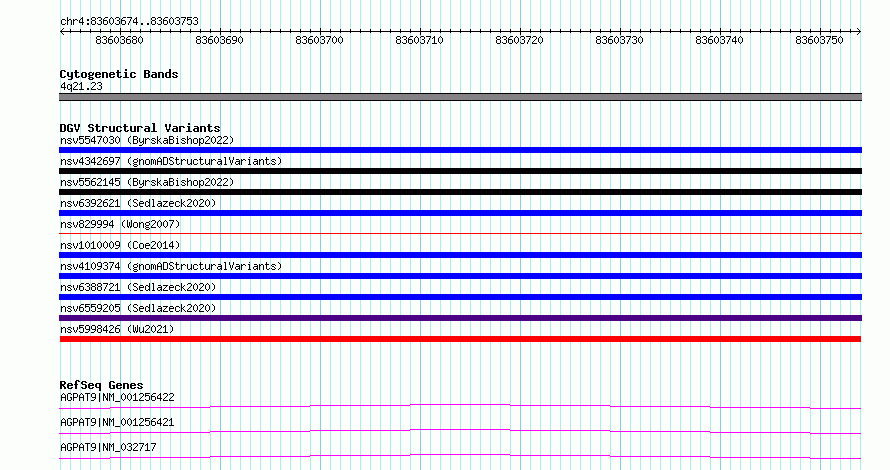Select the RefSeq Genes track title
The height and width of the screenshot is (470, 890).
point(101,385)
